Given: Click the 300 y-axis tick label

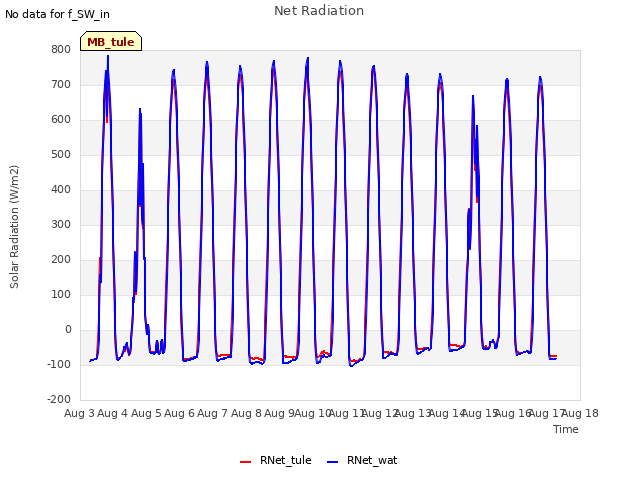Looking at the screenshot, I should (x=61, y=224).
